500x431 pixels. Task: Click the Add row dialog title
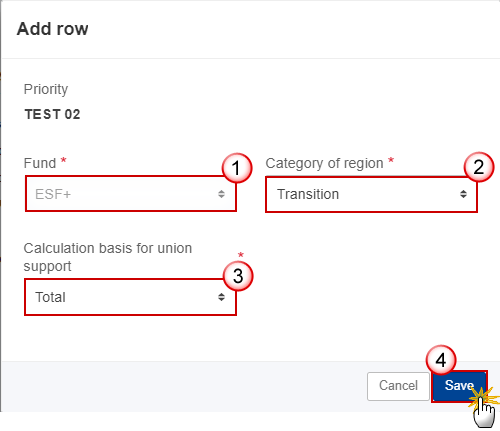tap(53, 29)
